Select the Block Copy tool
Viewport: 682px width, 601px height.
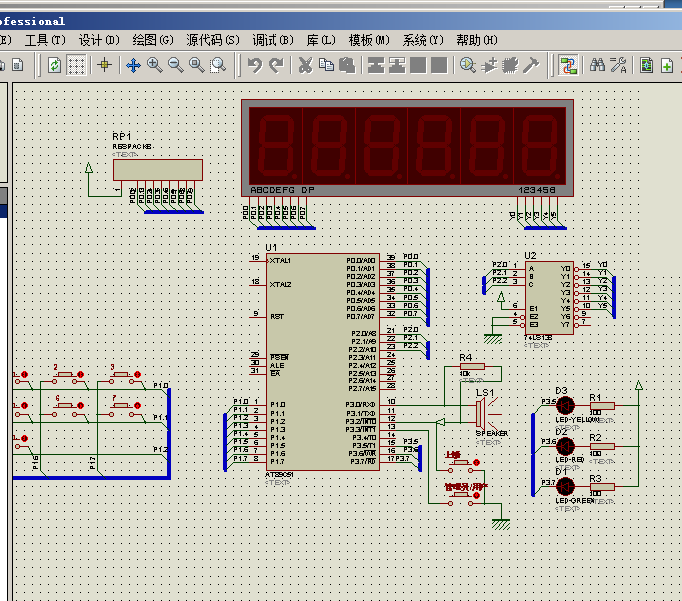[x=376, y=65]
